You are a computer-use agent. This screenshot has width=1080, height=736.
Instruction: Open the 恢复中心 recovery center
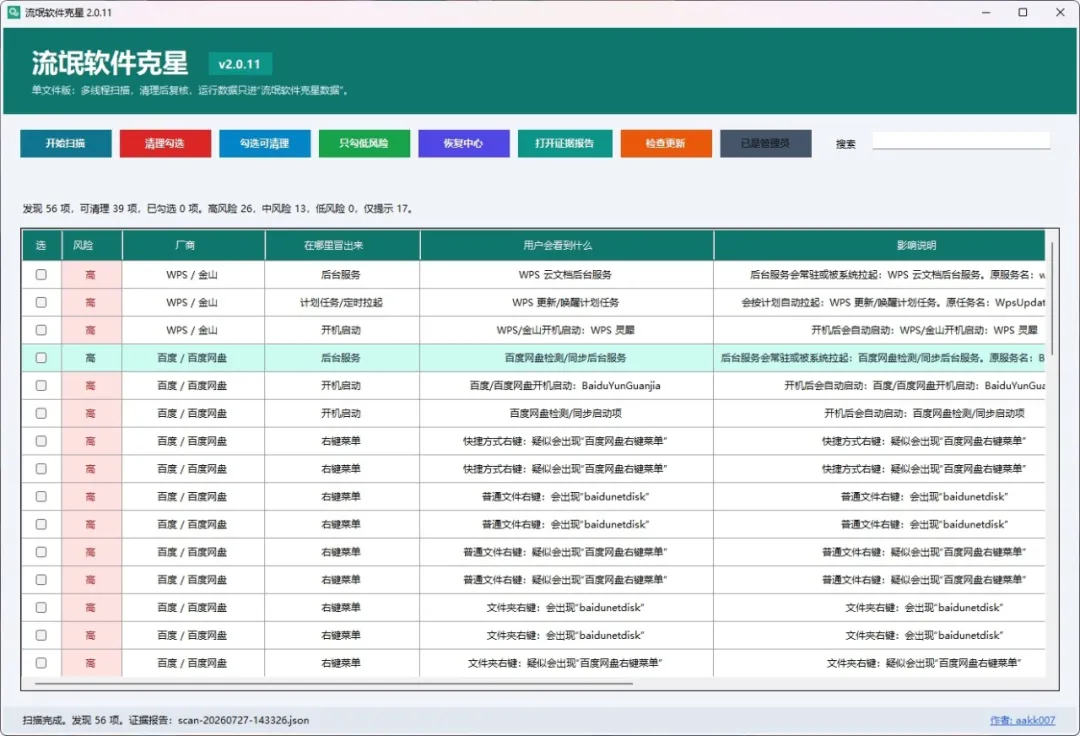coord(464,143)
